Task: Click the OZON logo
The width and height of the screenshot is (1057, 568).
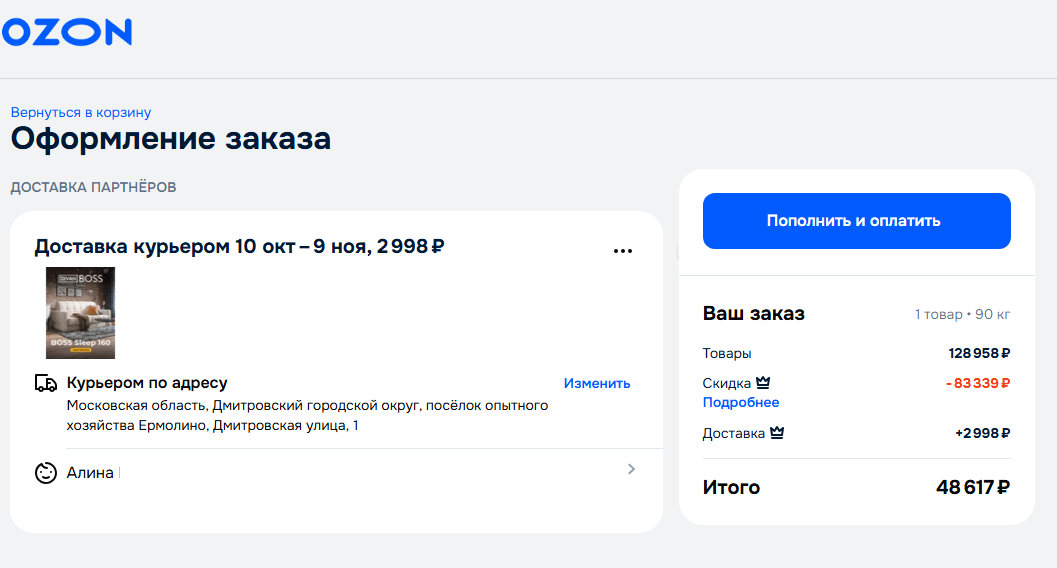Action: [66, 32]
